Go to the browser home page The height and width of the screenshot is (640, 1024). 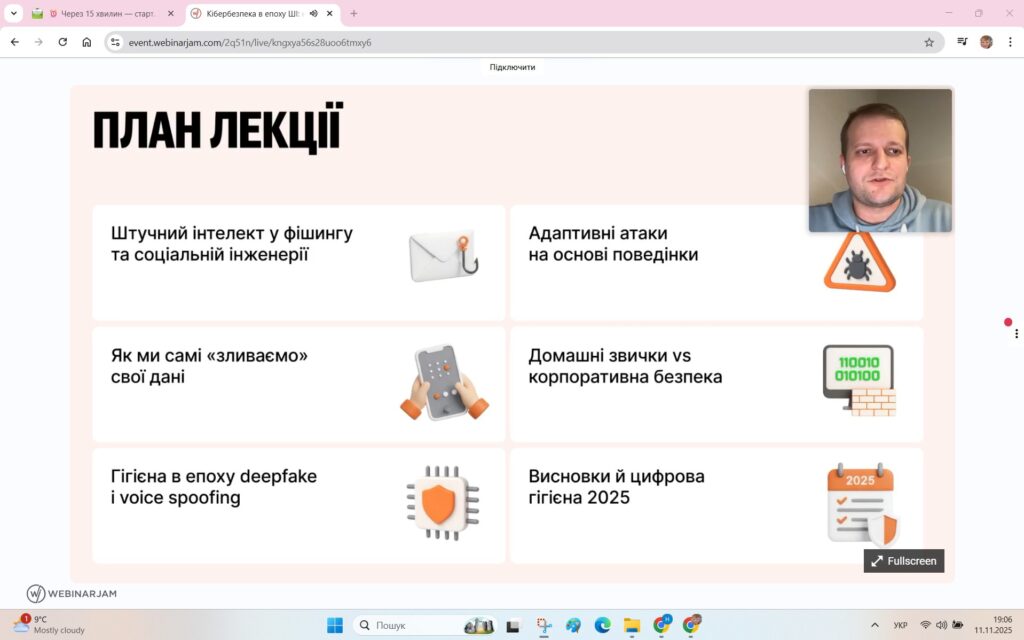click(87, 42)
